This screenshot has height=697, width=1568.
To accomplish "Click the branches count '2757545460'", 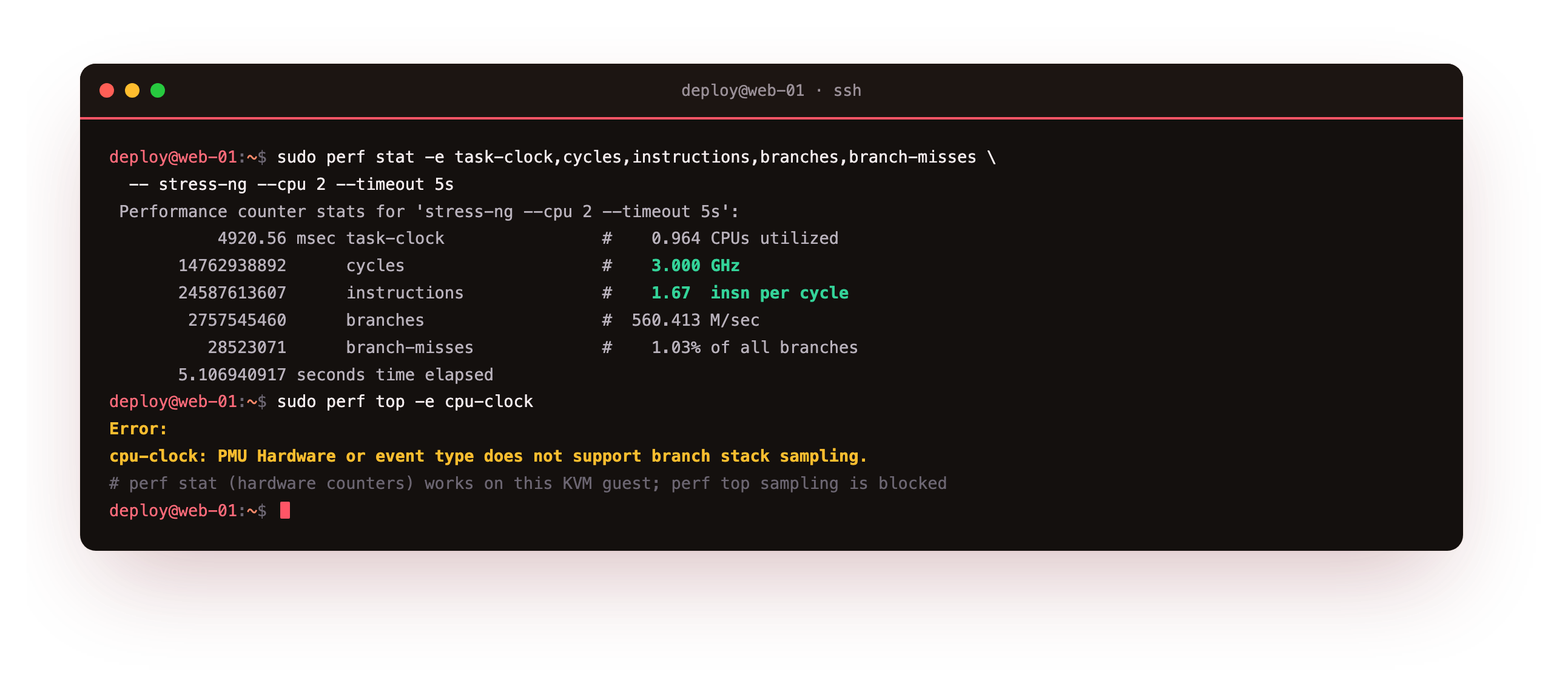I will pos(237,321).
